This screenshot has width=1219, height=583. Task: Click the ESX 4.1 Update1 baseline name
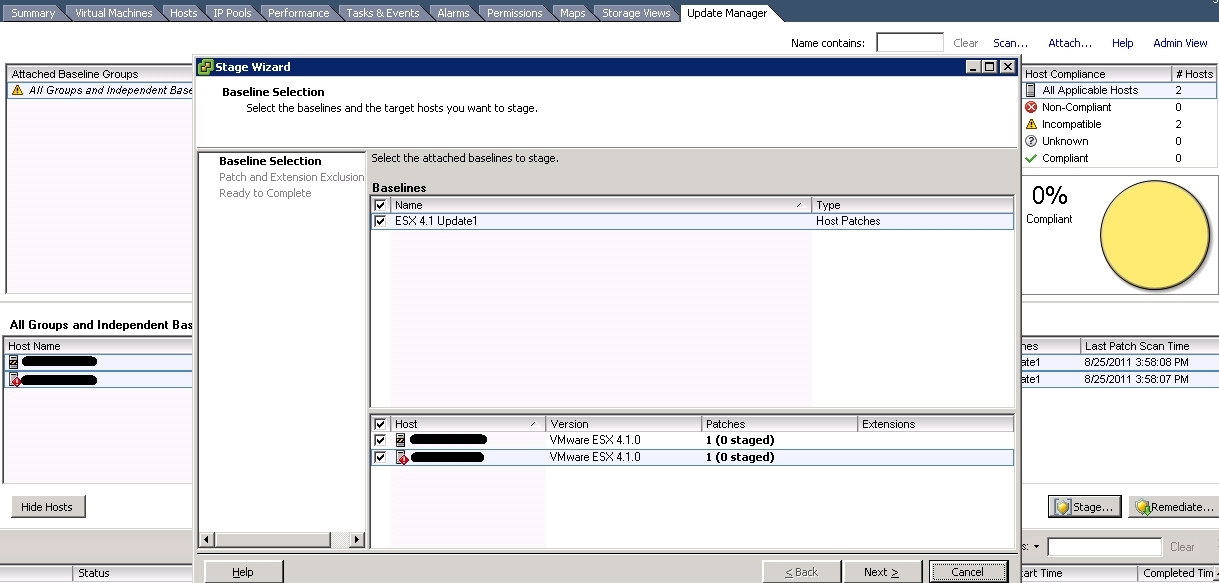436,221
